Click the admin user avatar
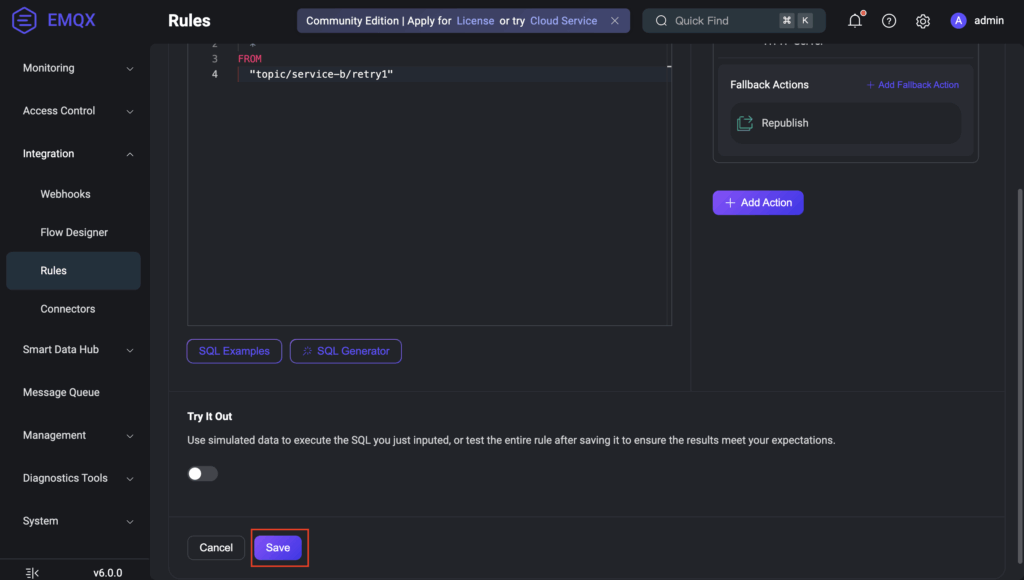Image resolution: width=1024 pixels, height=580 pixels. coord(958,21)
